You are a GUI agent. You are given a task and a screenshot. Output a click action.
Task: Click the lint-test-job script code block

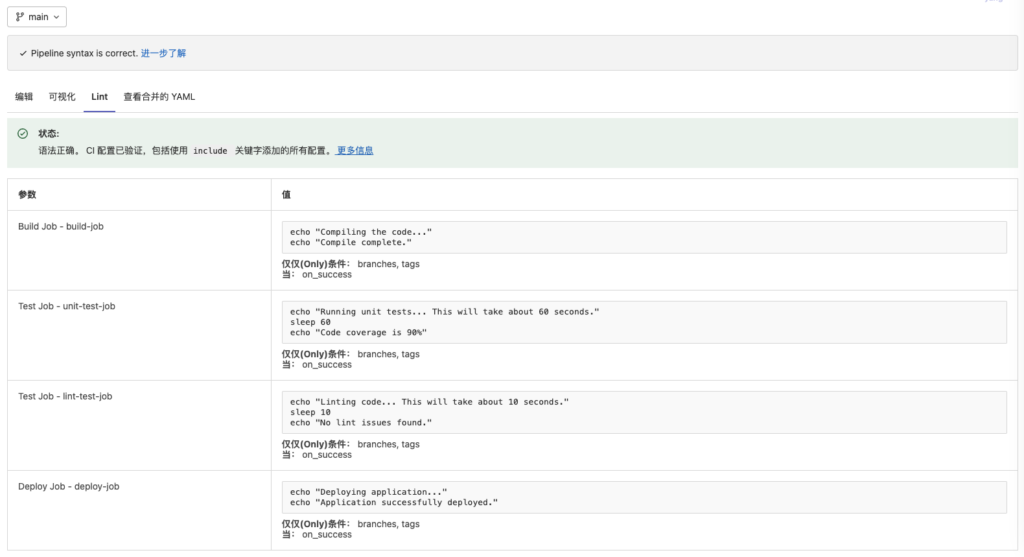point(644,412)
